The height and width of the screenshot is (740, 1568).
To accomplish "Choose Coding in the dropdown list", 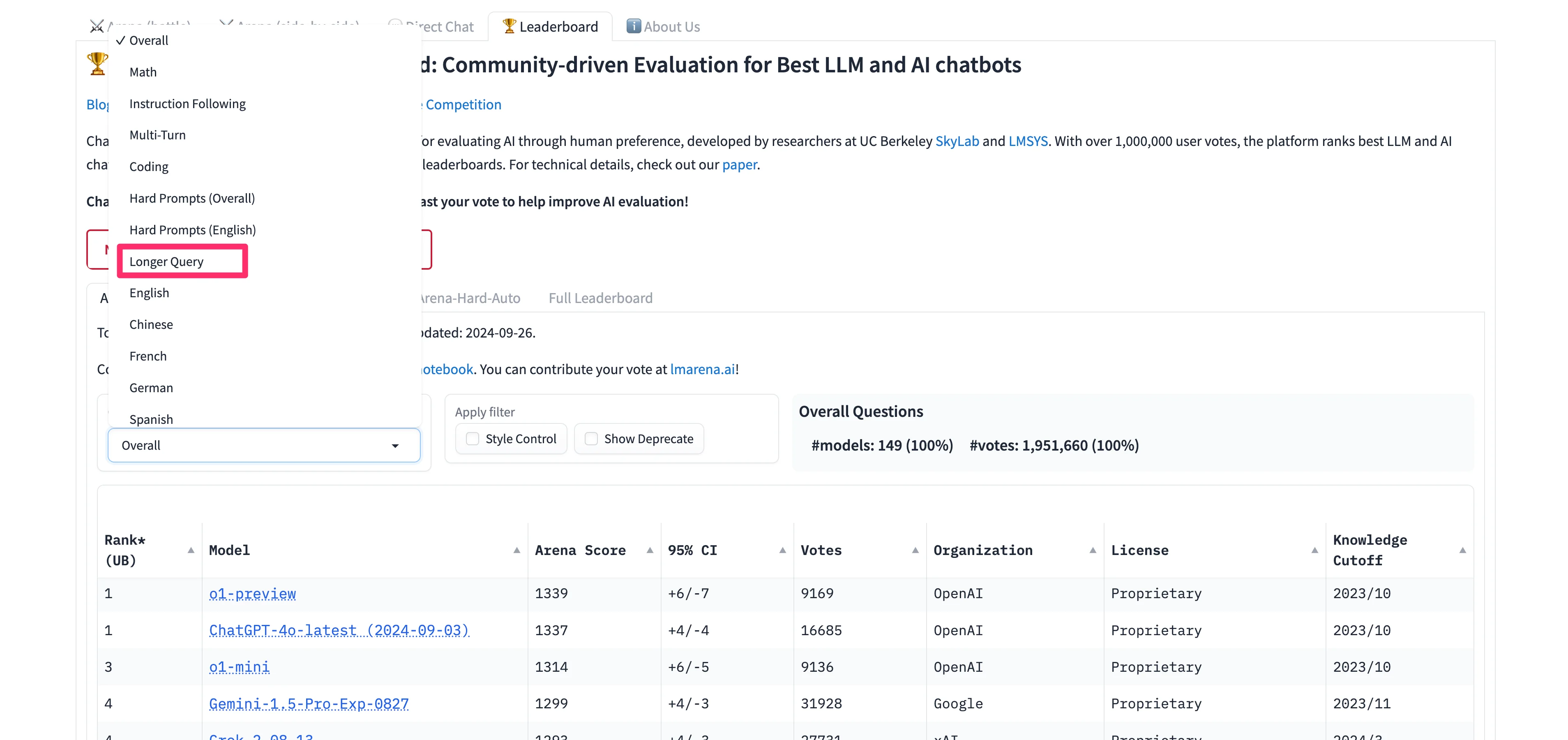I will pyautogui.click(x=148, y=166).
